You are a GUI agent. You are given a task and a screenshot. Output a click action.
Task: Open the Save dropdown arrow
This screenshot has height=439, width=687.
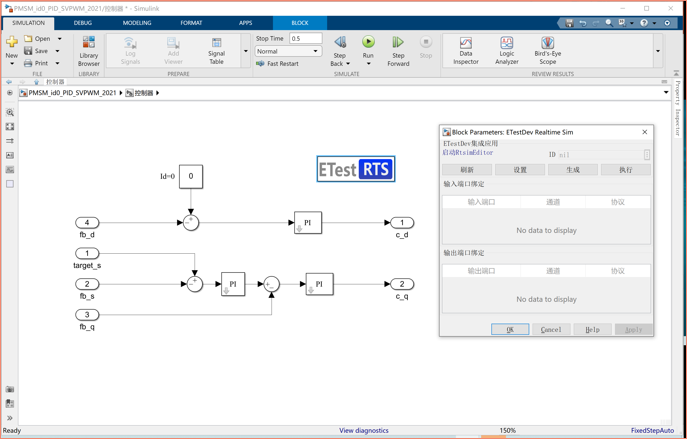59,51
